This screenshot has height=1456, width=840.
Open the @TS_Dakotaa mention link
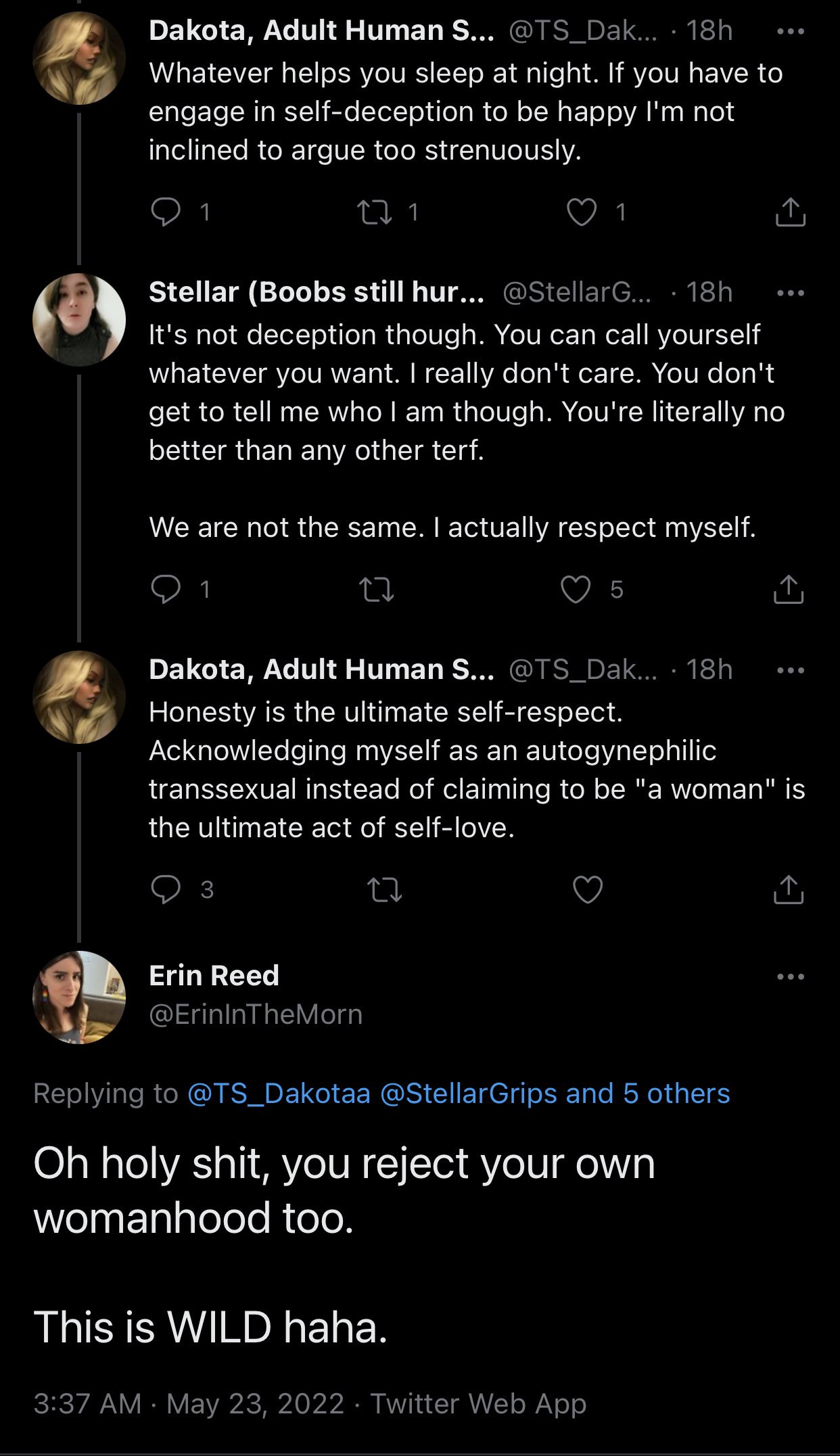(x=279, y=1094)
